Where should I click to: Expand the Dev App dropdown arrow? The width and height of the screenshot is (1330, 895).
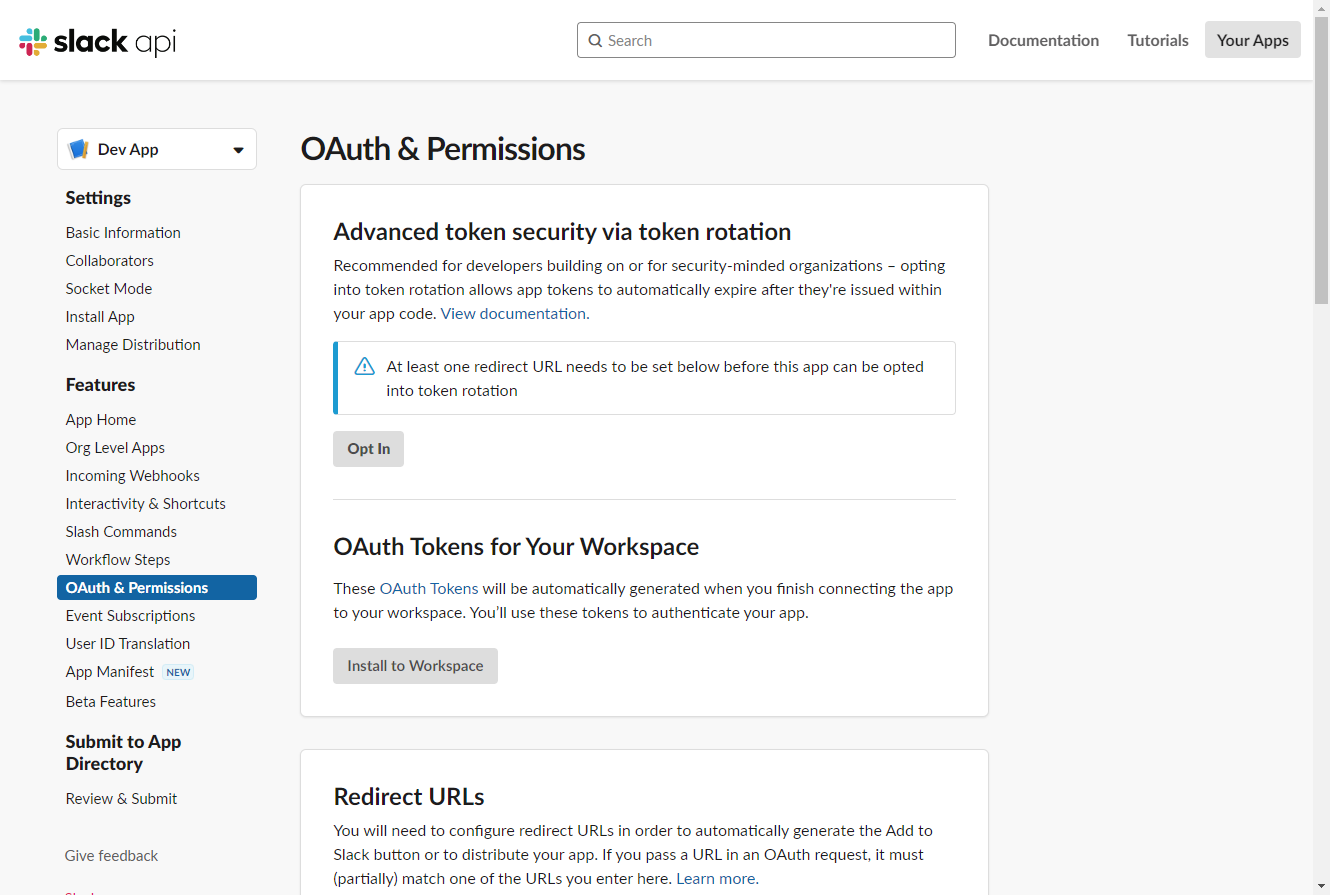click(x=238, y=150)
